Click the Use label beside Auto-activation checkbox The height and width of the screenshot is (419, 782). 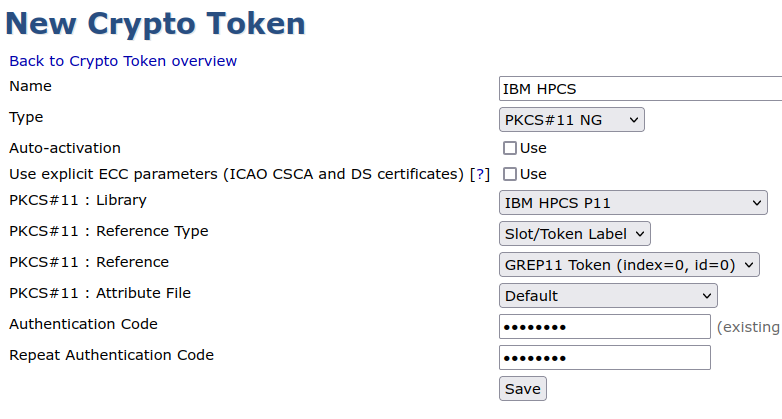click(533, 148)
